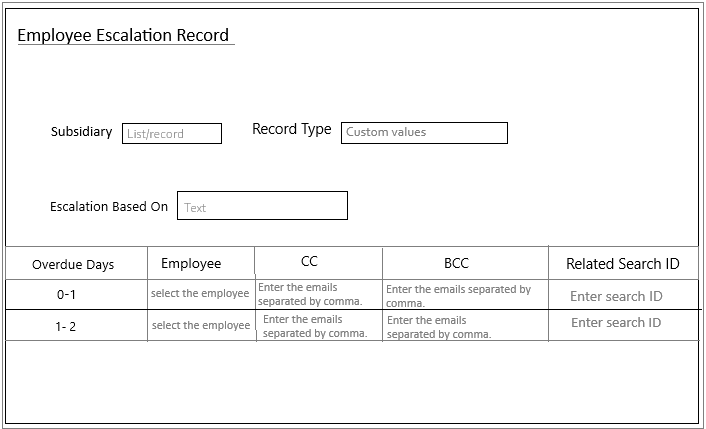This screenshot has height=429, width=706.
Task: Click the CC emails field for 1-2 row
Action: pos(318,326)
